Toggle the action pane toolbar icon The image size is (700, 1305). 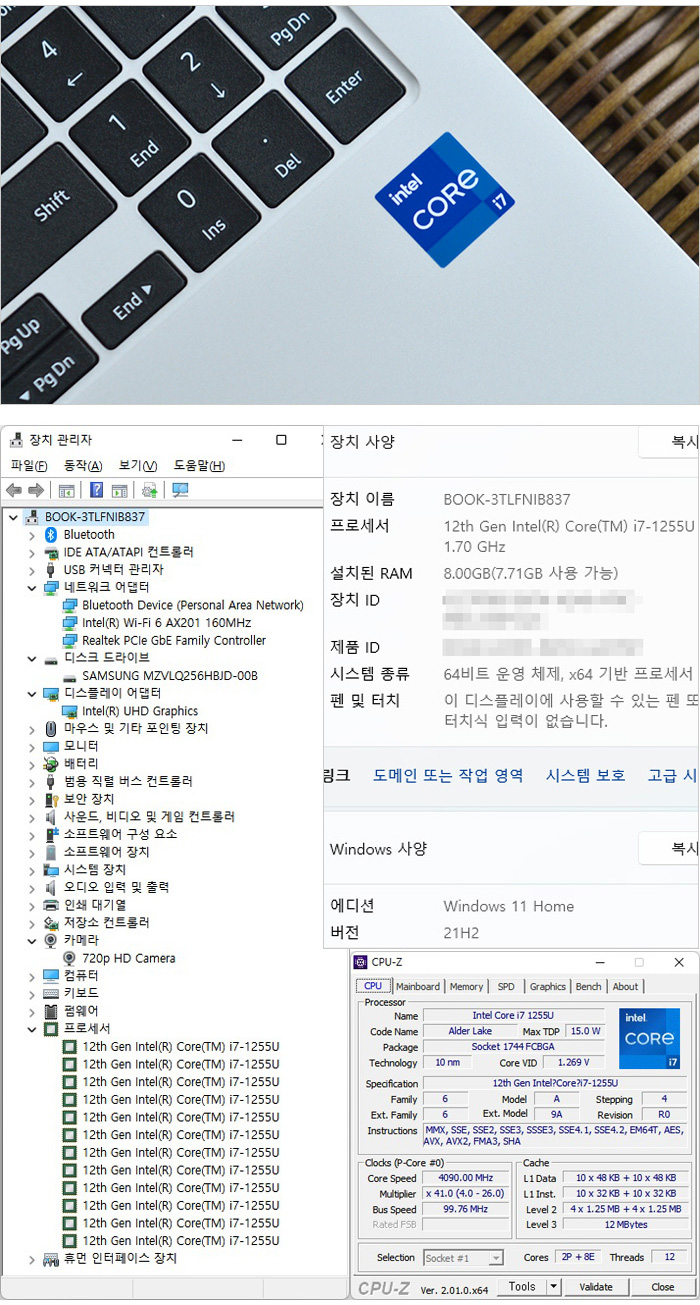(119, 490)
